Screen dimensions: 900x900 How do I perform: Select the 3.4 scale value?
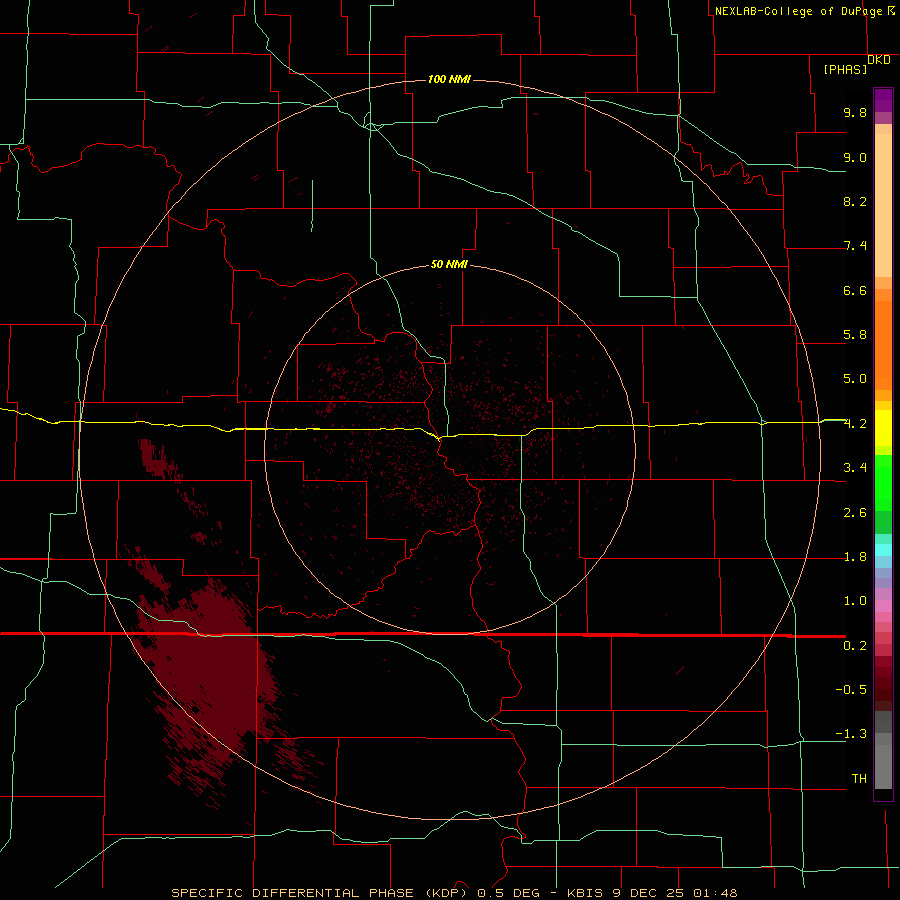[855, 468]
